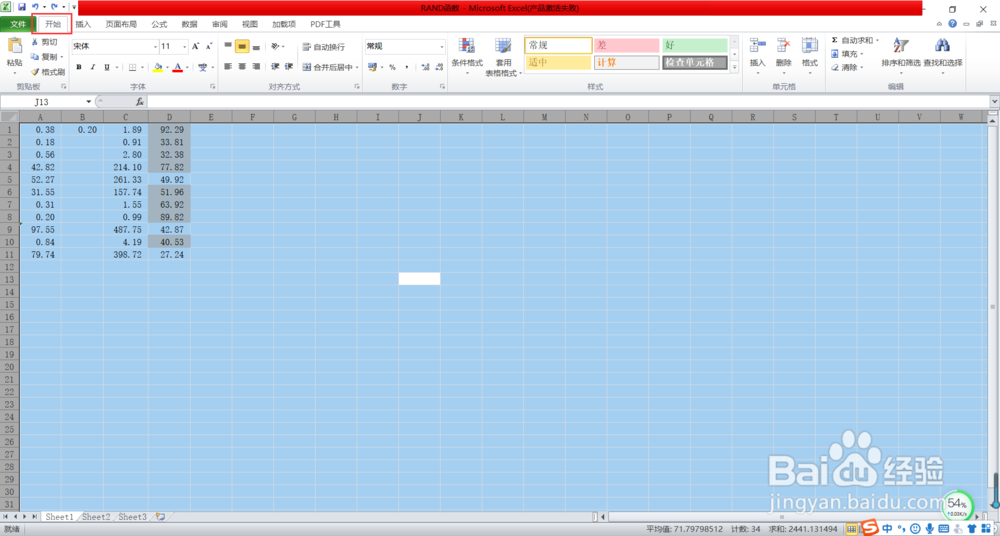The height and width of the screenshot is (536, 1000).
Task: Open the 常规 number format dropdown
Action: click(442, 47)
